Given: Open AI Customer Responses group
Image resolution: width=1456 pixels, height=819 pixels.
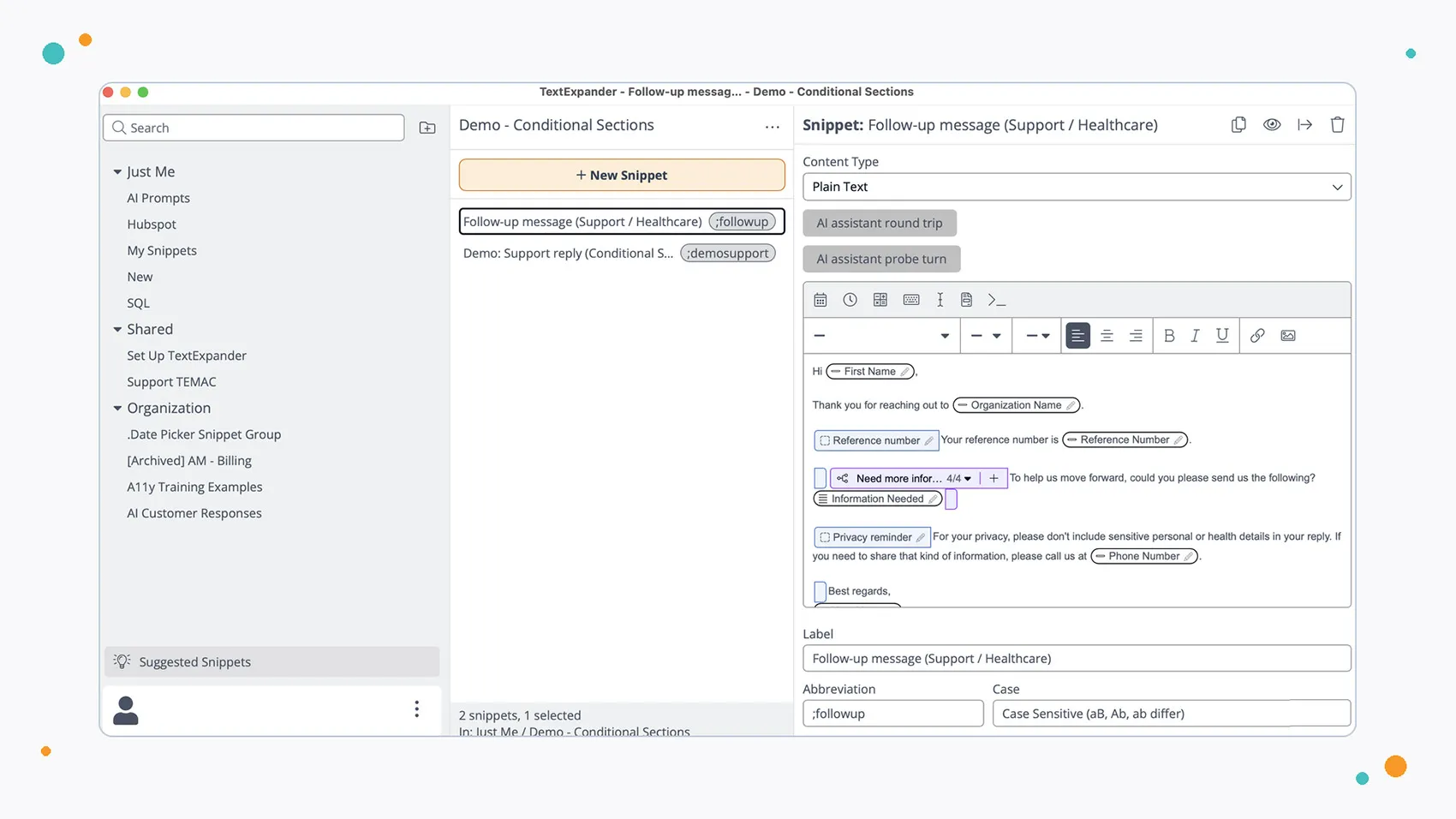Looking at the screenshot, I should (x=194, y=513).
